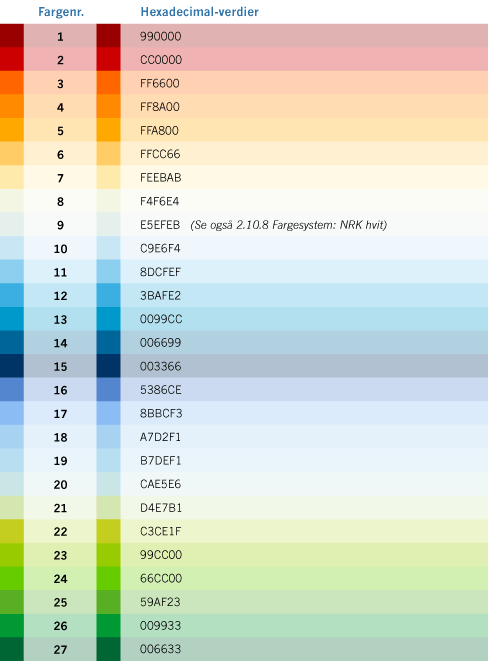Select hex value C9E6F4
The width and height of the screenshot is (488, 662).
(160, 249)
